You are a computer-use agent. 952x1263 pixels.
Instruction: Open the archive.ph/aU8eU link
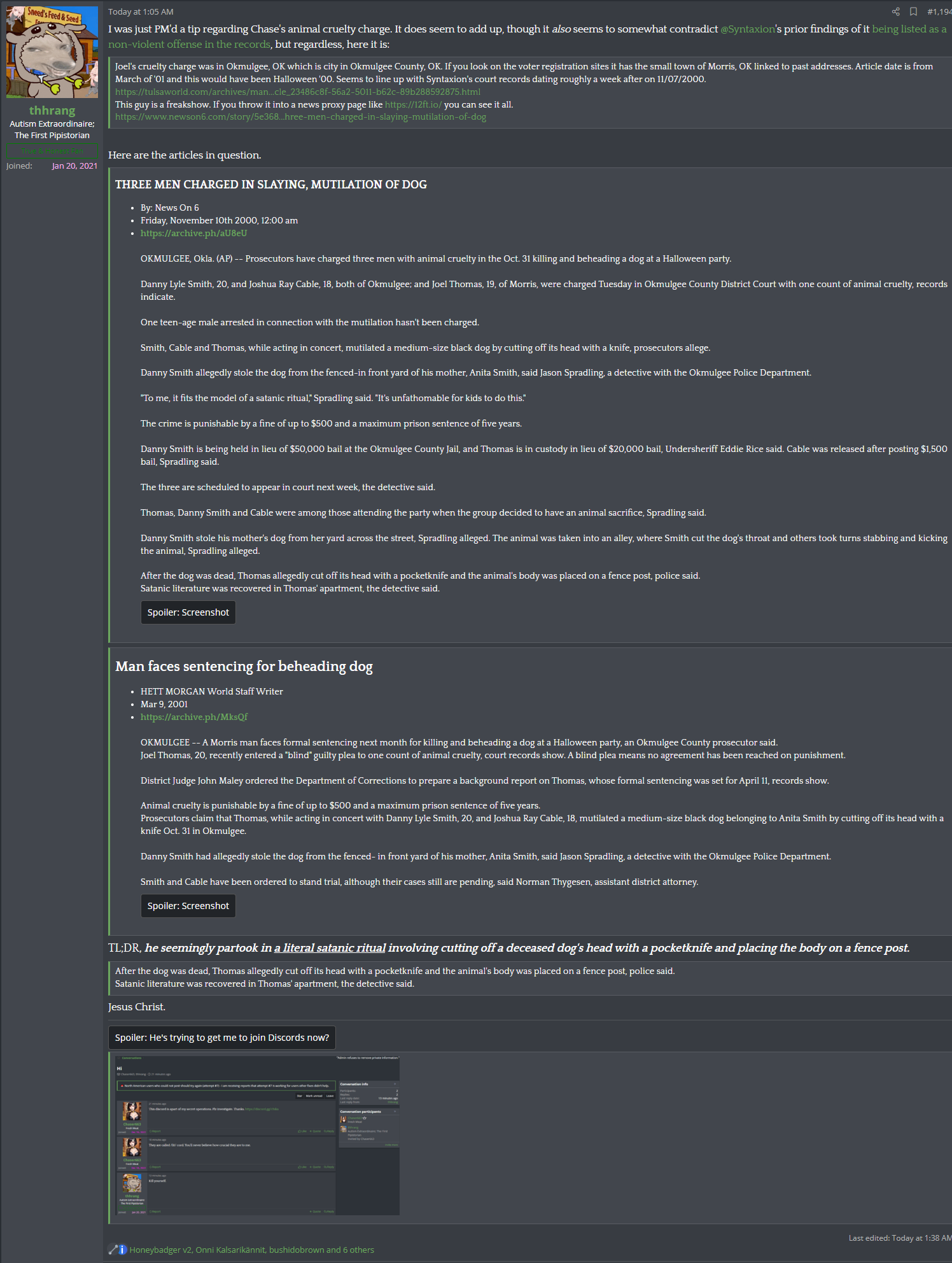tap(193, 233)
